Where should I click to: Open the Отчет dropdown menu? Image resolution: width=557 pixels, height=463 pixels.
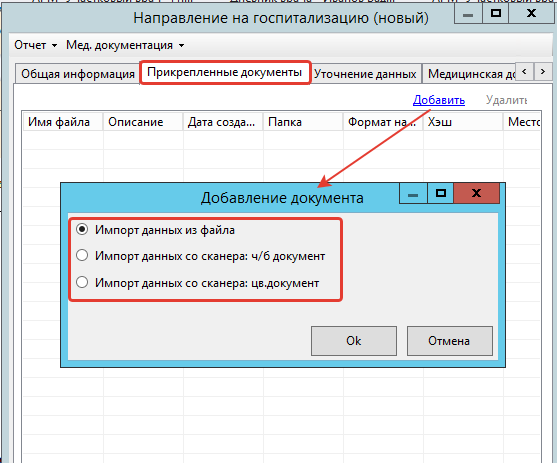point(36,45)
